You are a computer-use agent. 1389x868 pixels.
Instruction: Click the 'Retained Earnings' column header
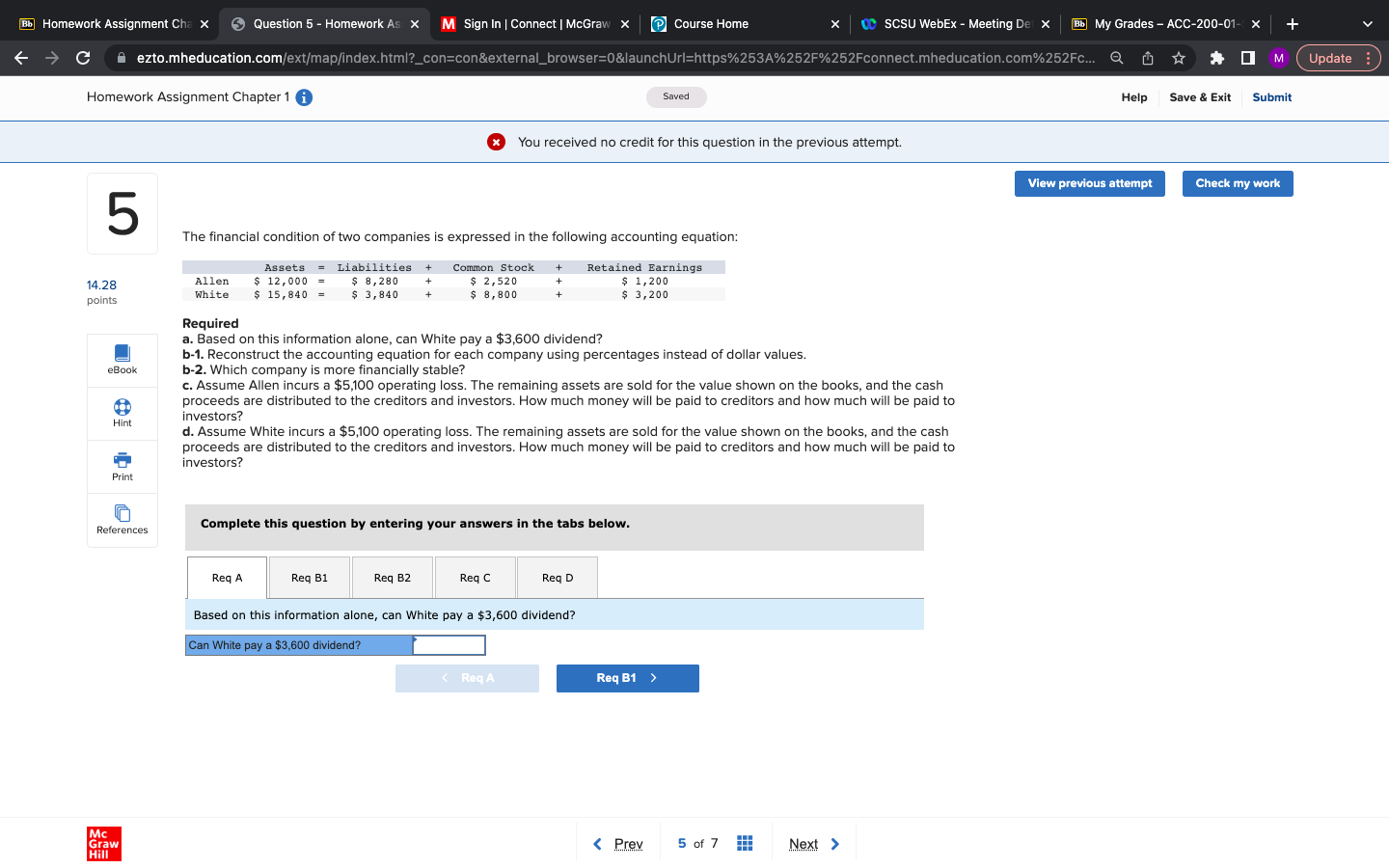click(x=644, y=268)
